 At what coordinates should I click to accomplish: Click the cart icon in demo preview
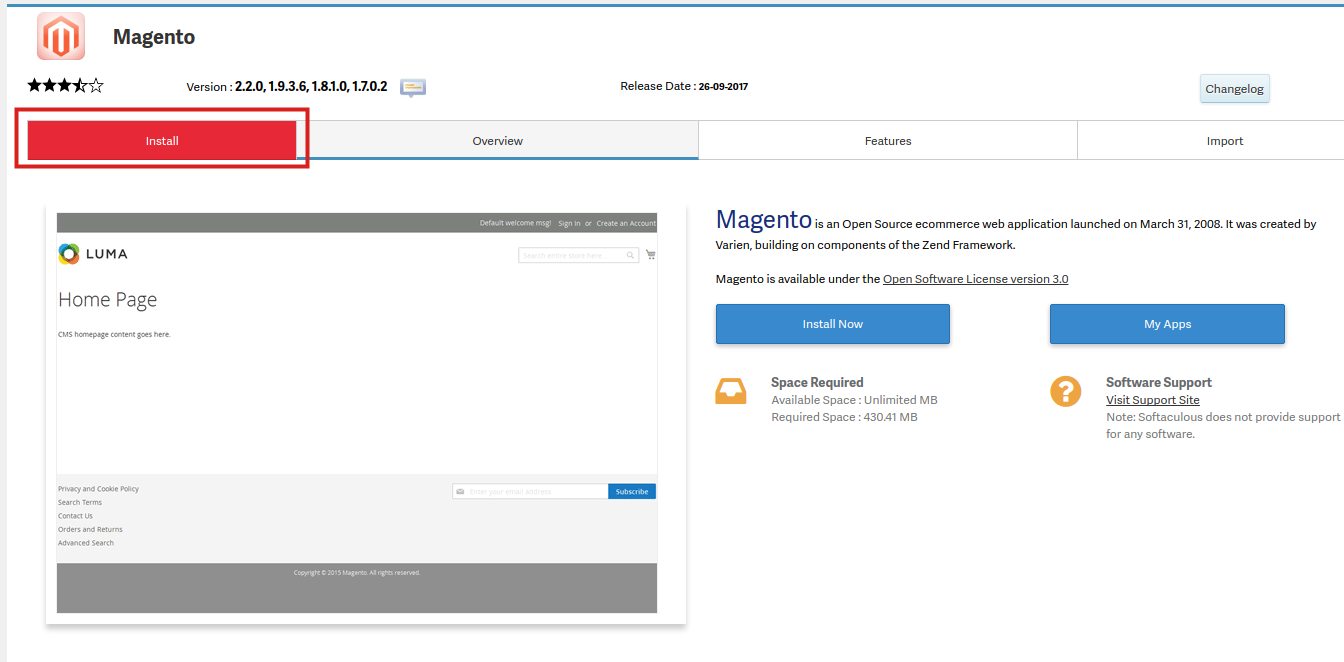pyautogui.click(x=651, y=255)
